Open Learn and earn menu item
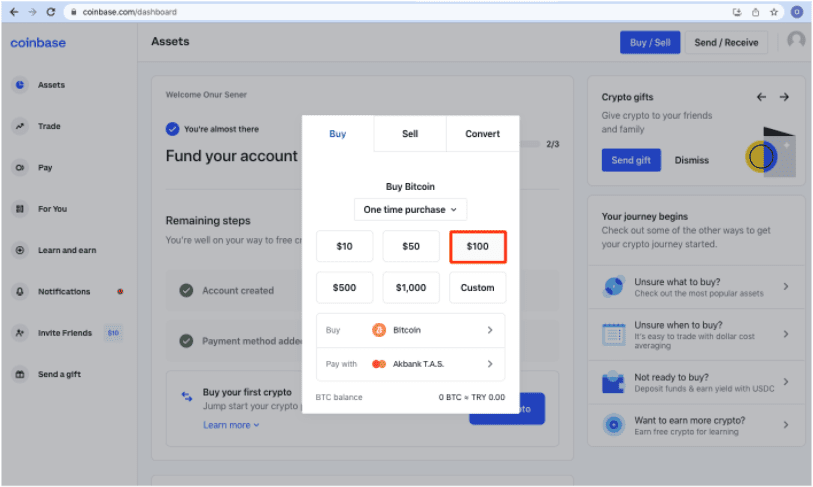 tap(67, 250)
